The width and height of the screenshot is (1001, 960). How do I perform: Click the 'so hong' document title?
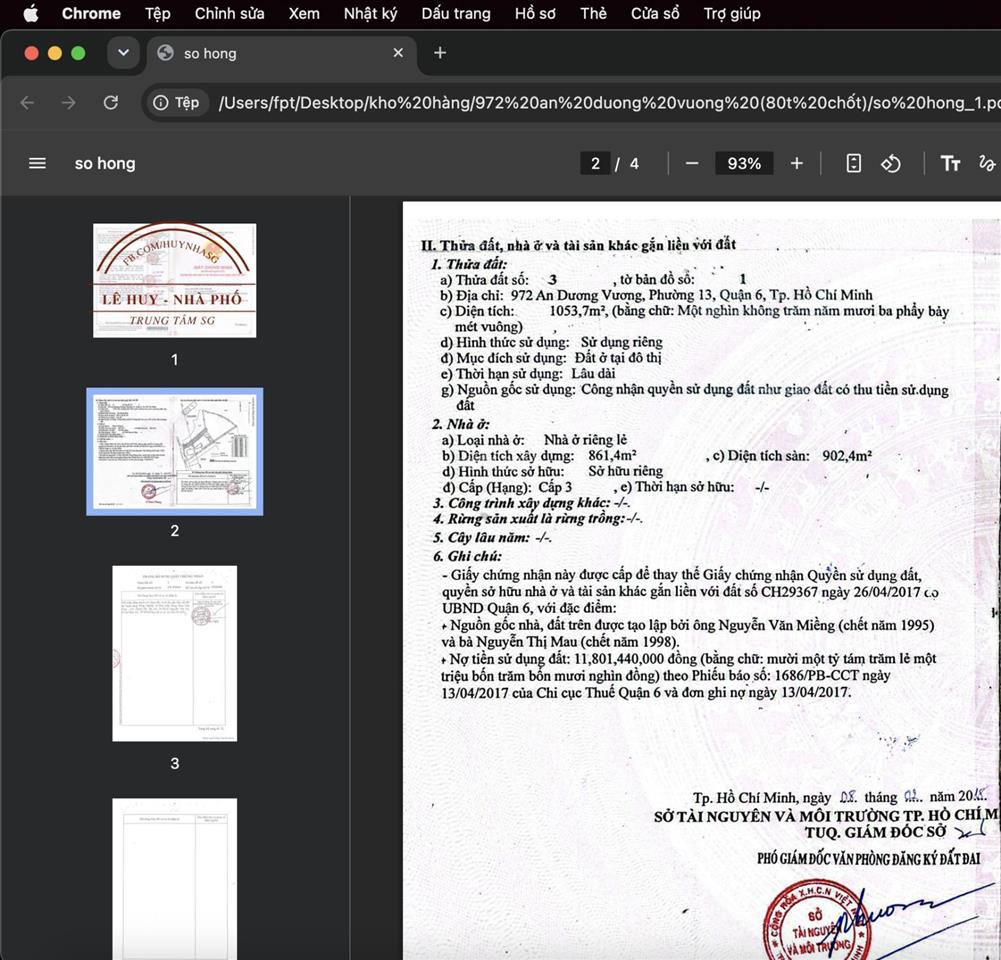pyautogui.click(x=105, y=163)
